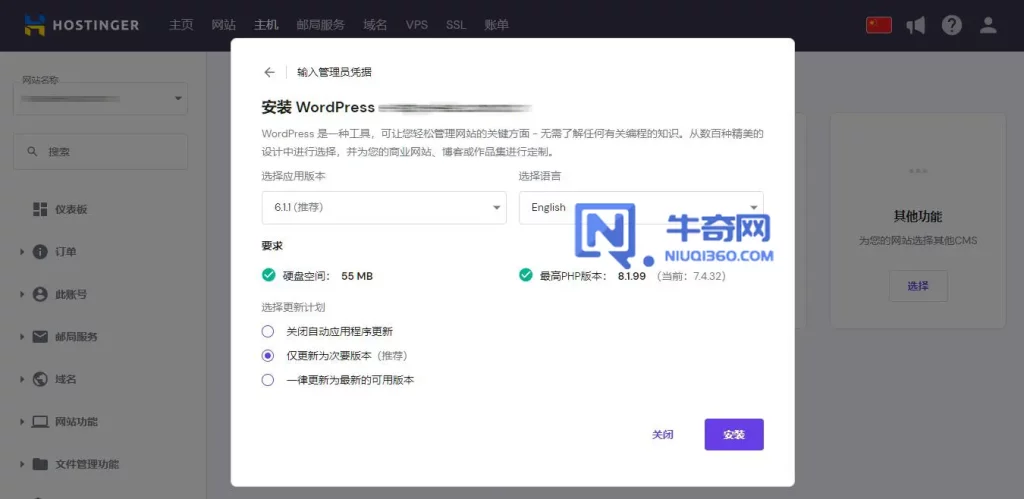Select 关闭自动应用程序更新 radio option

(268, 331)
